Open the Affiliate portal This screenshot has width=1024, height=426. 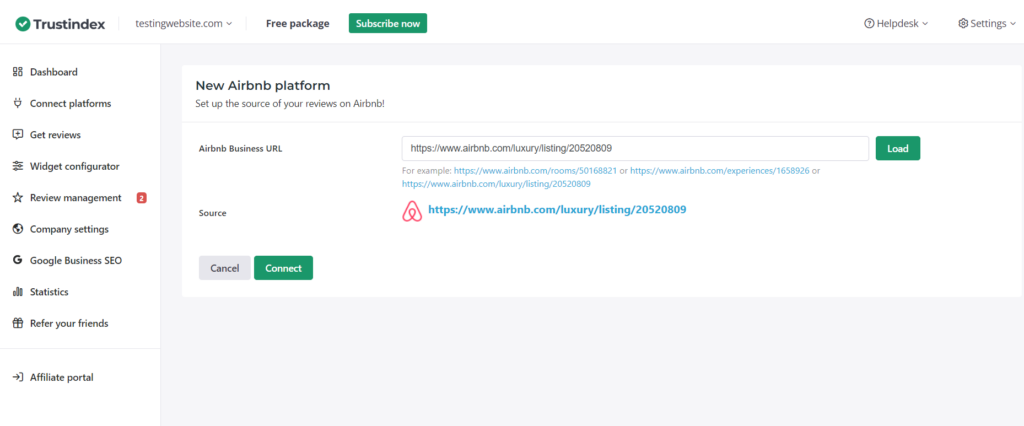click(x=61, y=377)
